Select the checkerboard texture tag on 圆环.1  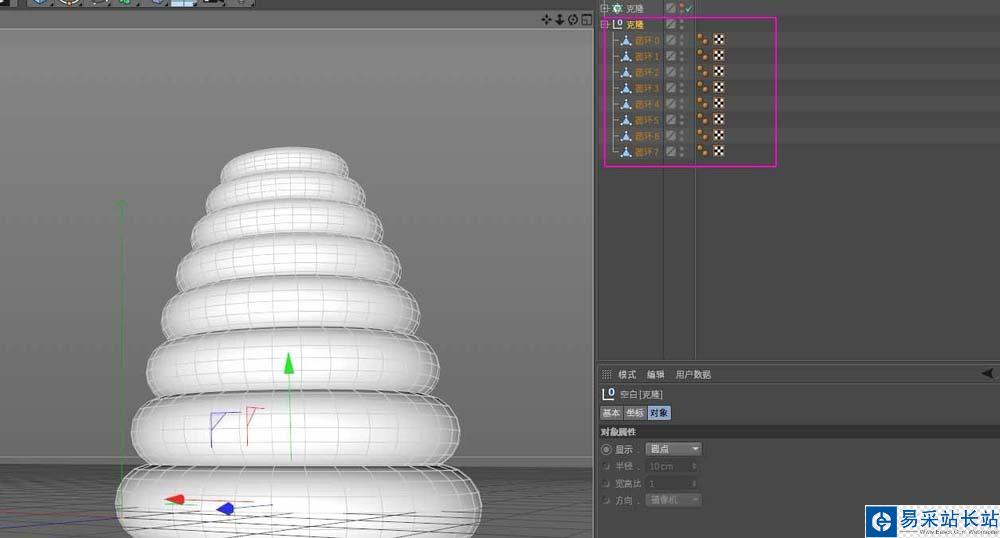[x=719, y=55]
